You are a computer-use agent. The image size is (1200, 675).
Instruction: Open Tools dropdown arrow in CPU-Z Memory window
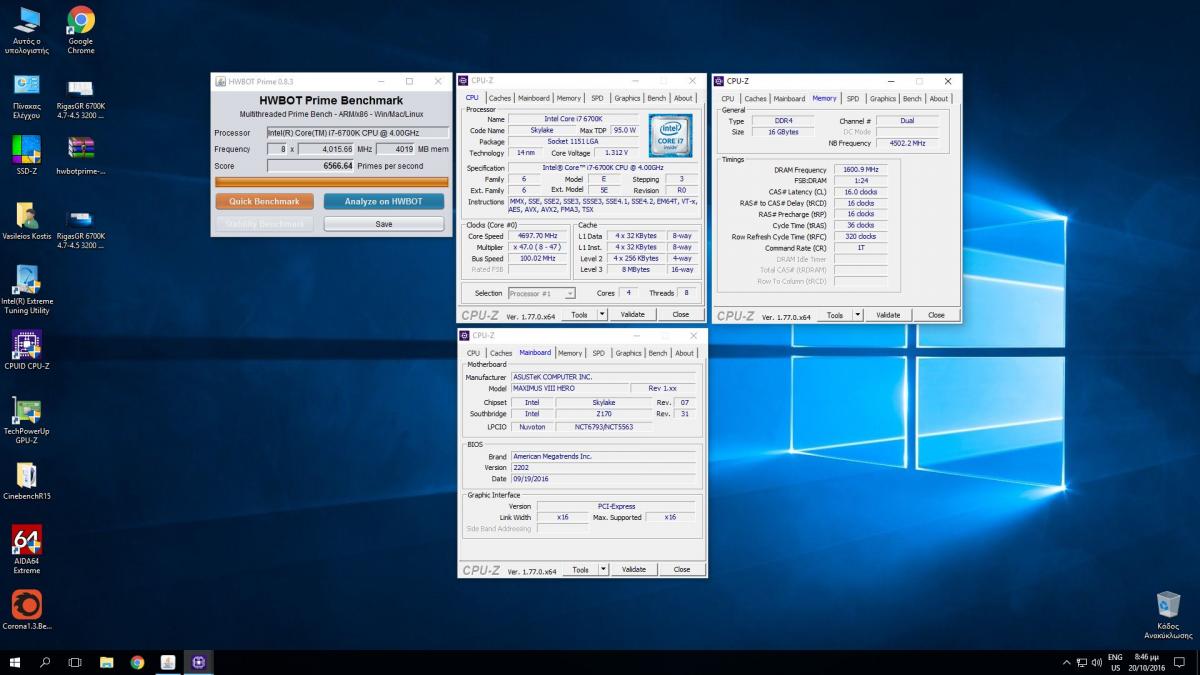[857, 315]
